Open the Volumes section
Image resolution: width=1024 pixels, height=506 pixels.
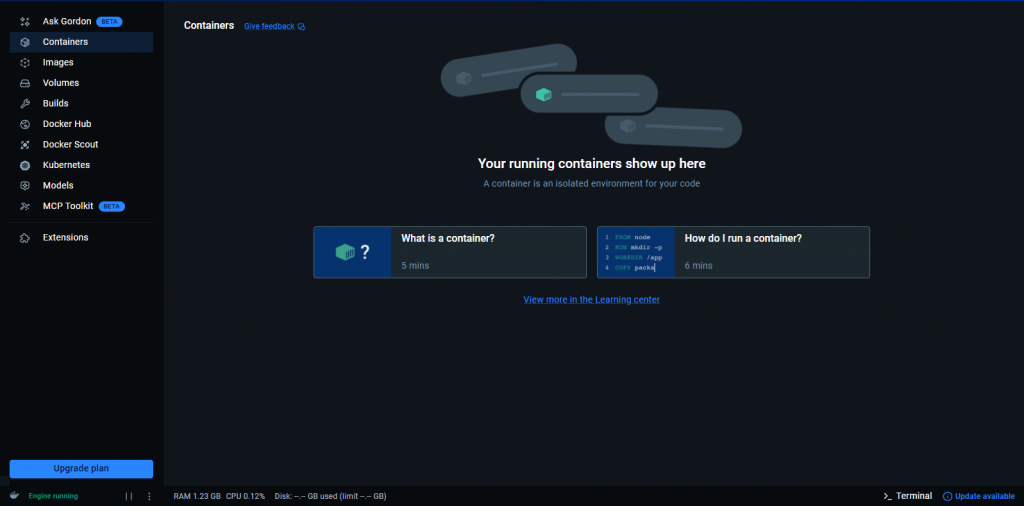point(81,83)
